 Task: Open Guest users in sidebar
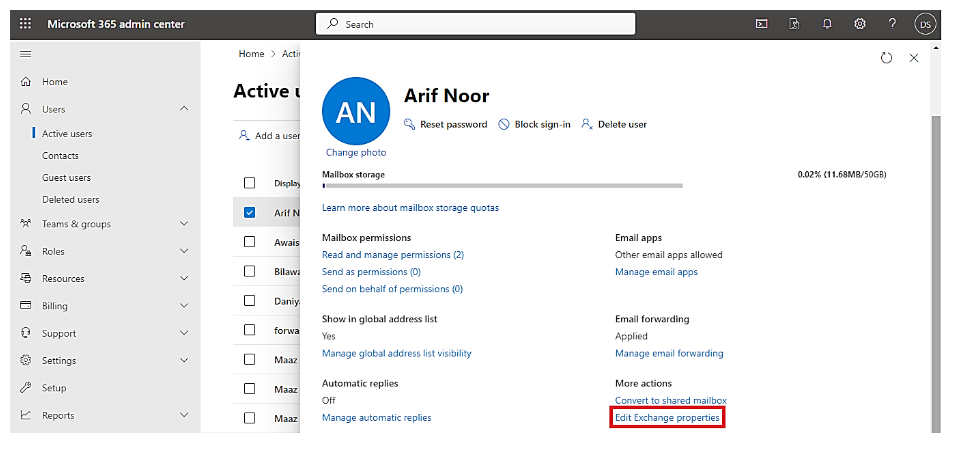(66, 178)
